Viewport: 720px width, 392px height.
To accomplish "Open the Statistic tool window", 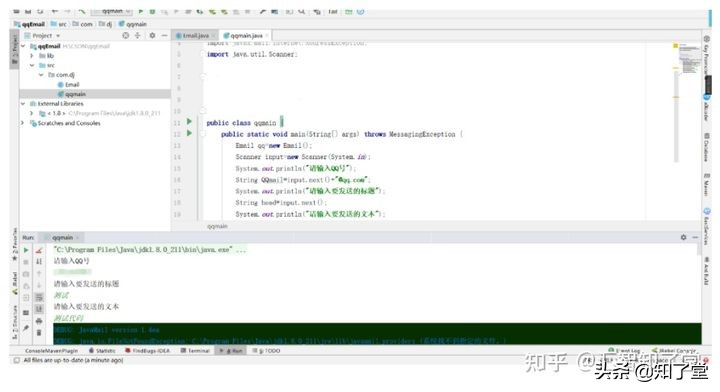I will click(102, 351).
